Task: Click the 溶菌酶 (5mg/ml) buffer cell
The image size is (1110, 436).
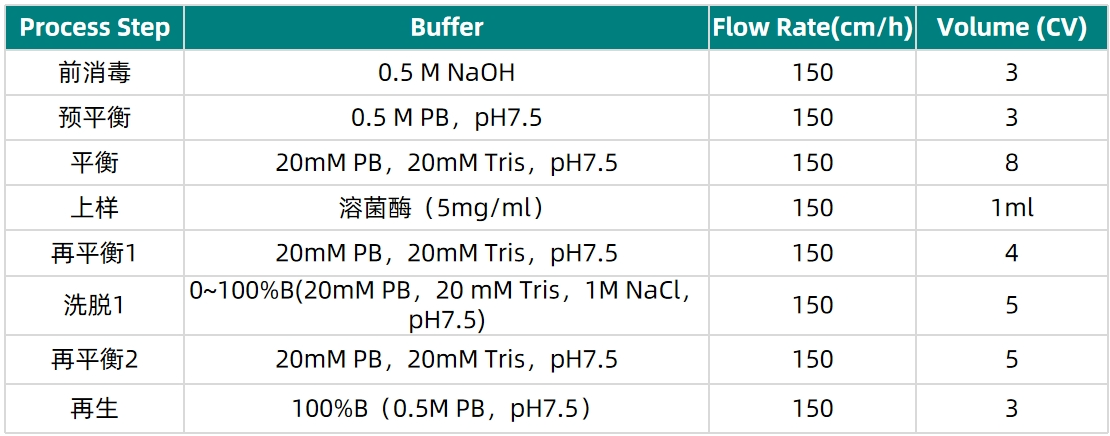Action: [x=447, y=208]
